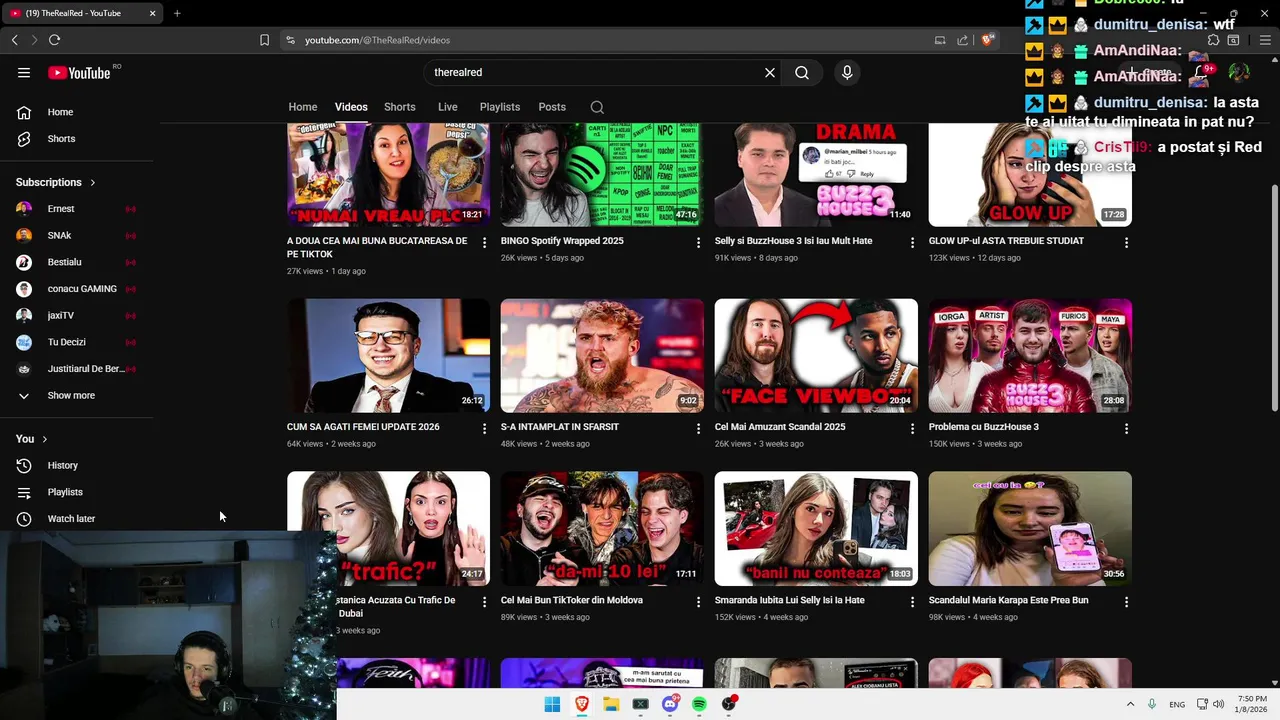Open the Windows Start menu
The width and height of the screenshot is (1280, 720).
click(x=552, y=704)
